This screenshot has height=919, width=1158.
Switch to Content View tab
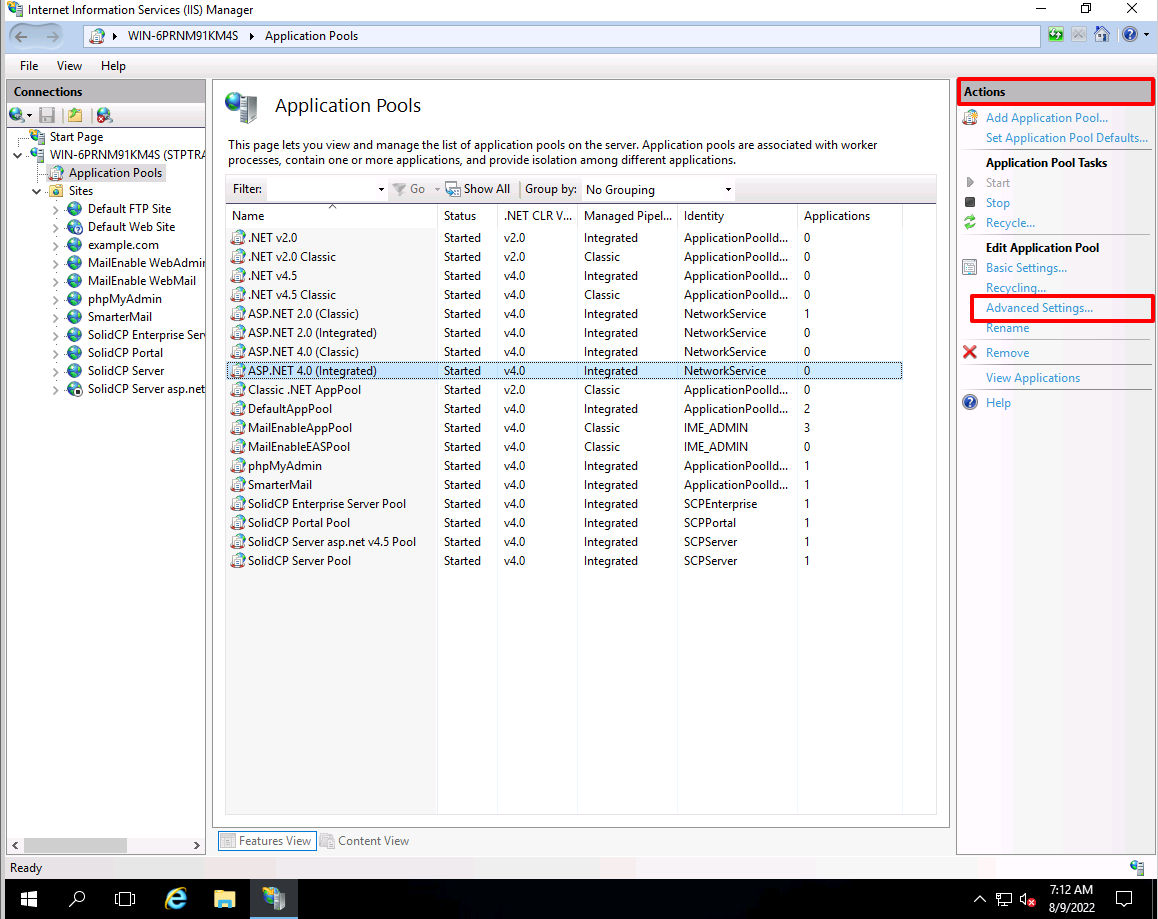(x=365, y=841)
